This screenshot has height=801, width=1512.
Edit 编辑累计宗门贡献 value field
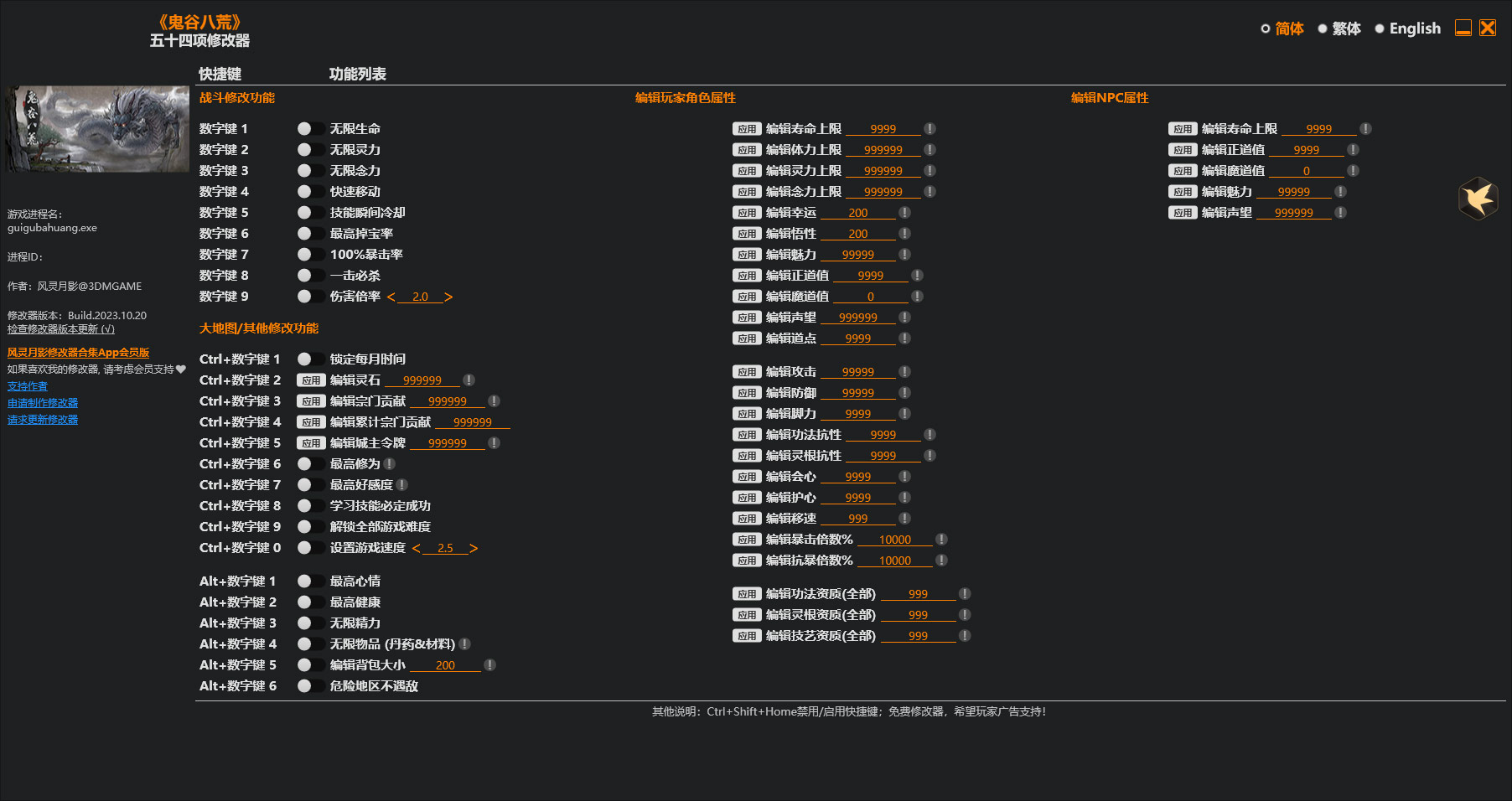[x=473, y=422]
